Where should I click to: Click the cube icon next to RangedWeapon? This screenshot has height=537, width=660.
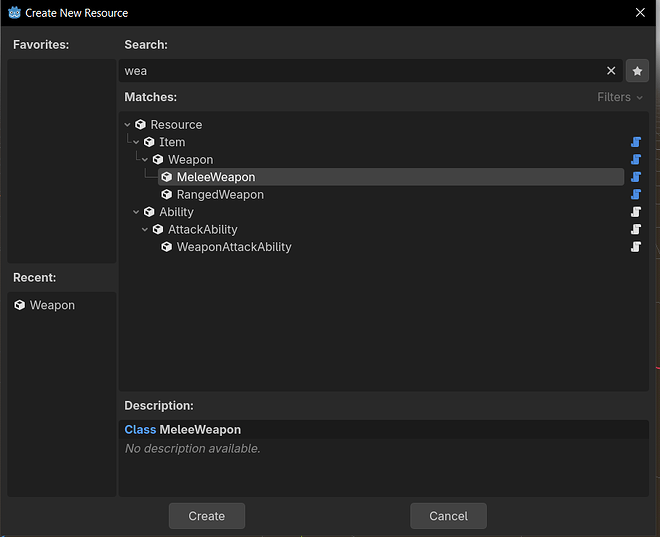pos(167,194)
